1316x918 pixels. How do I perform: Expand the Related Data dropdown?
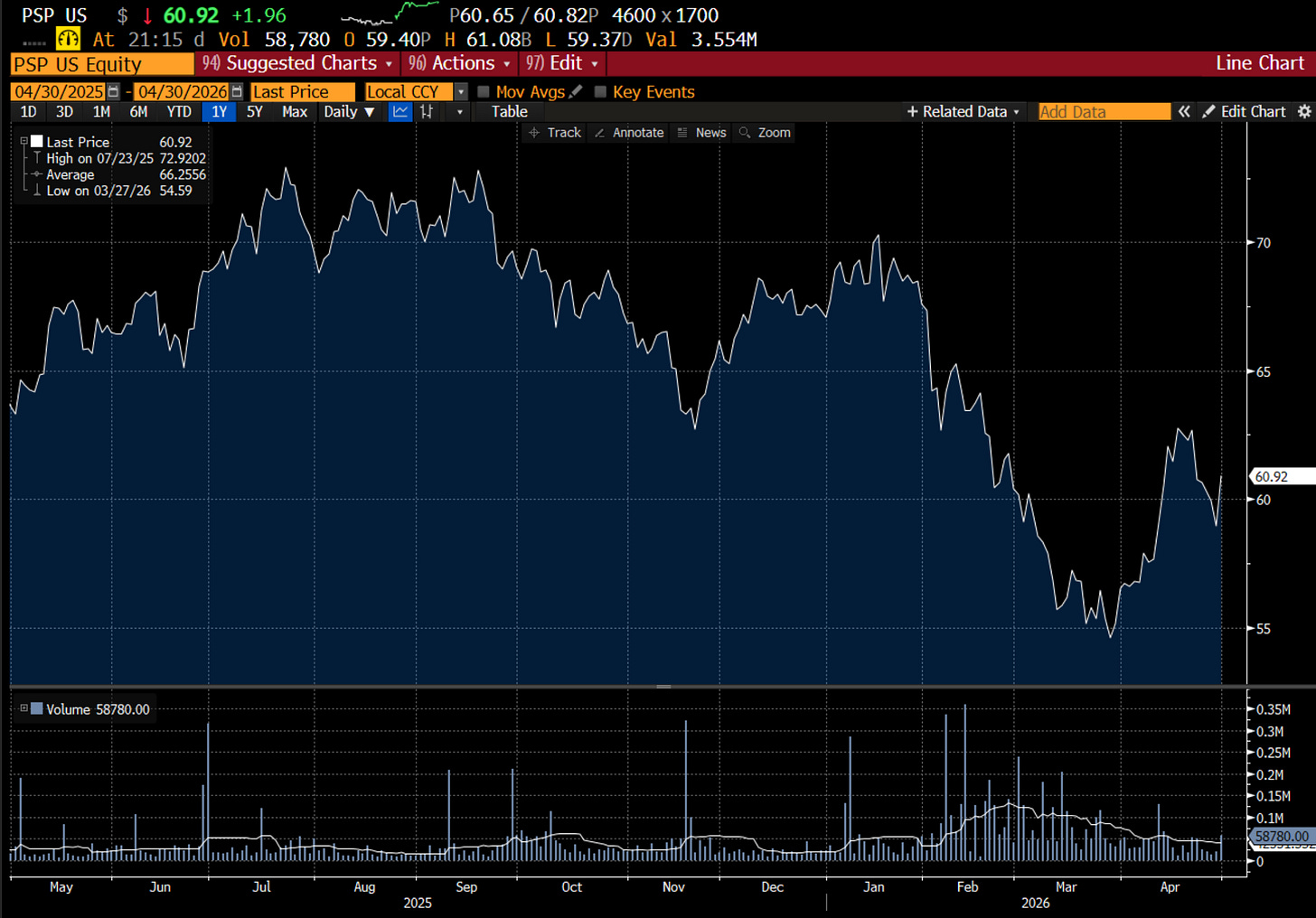pyautogui.click(x=963, y=112)
